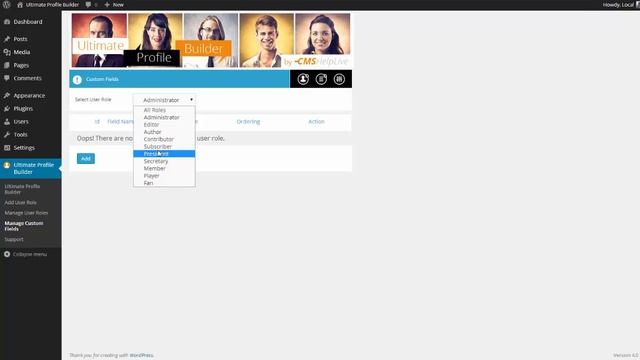
Task: Click the Ordering column header
Action: 248,122
